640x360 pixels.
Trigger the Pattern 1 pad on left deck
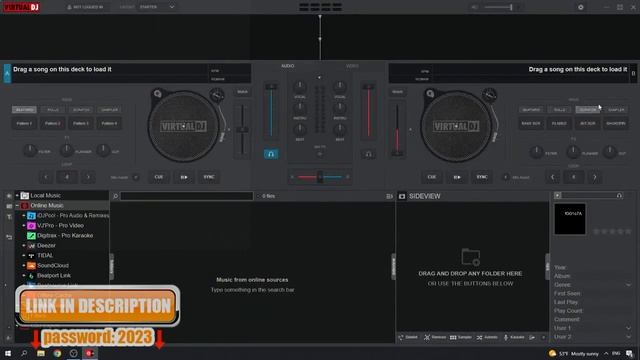[24, 123]
